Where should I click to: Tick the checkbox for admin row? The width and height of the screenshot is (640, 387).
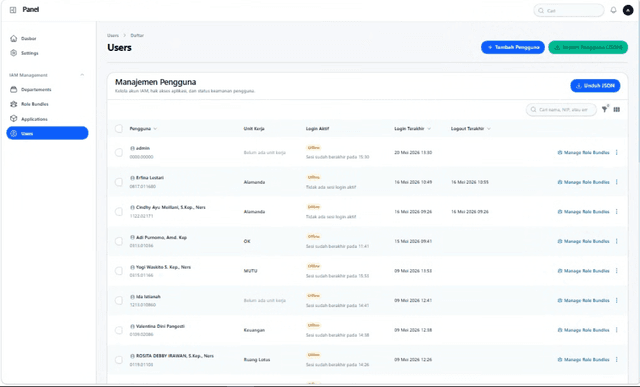[119, 152]
